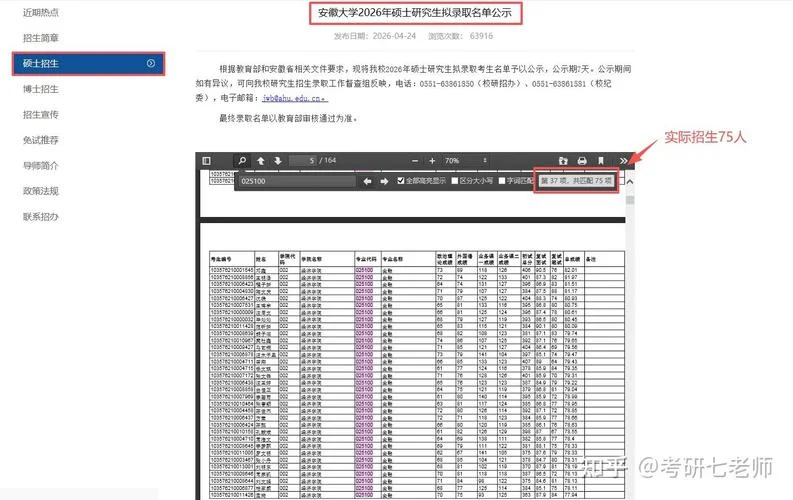Open 导师简介 in the sidebar

coord(41,165)
